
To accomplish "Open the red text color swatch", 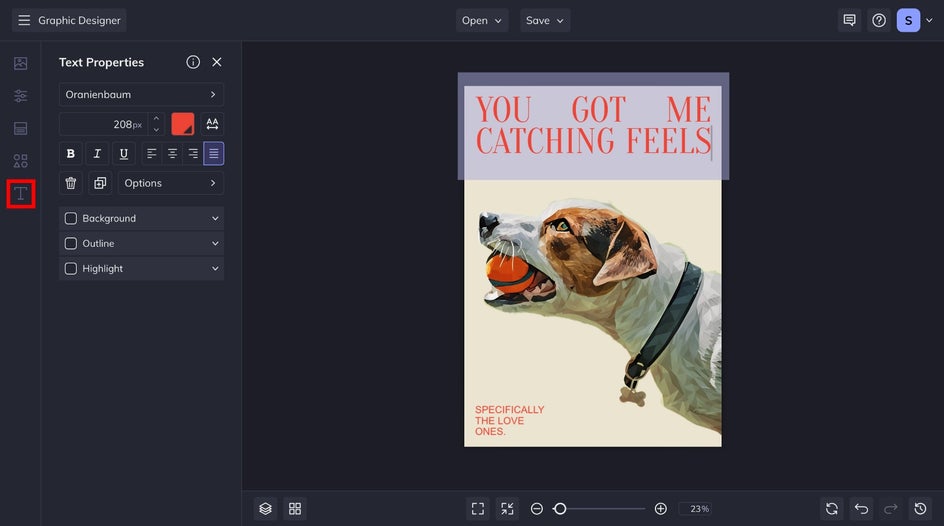I will pos(182,124).
